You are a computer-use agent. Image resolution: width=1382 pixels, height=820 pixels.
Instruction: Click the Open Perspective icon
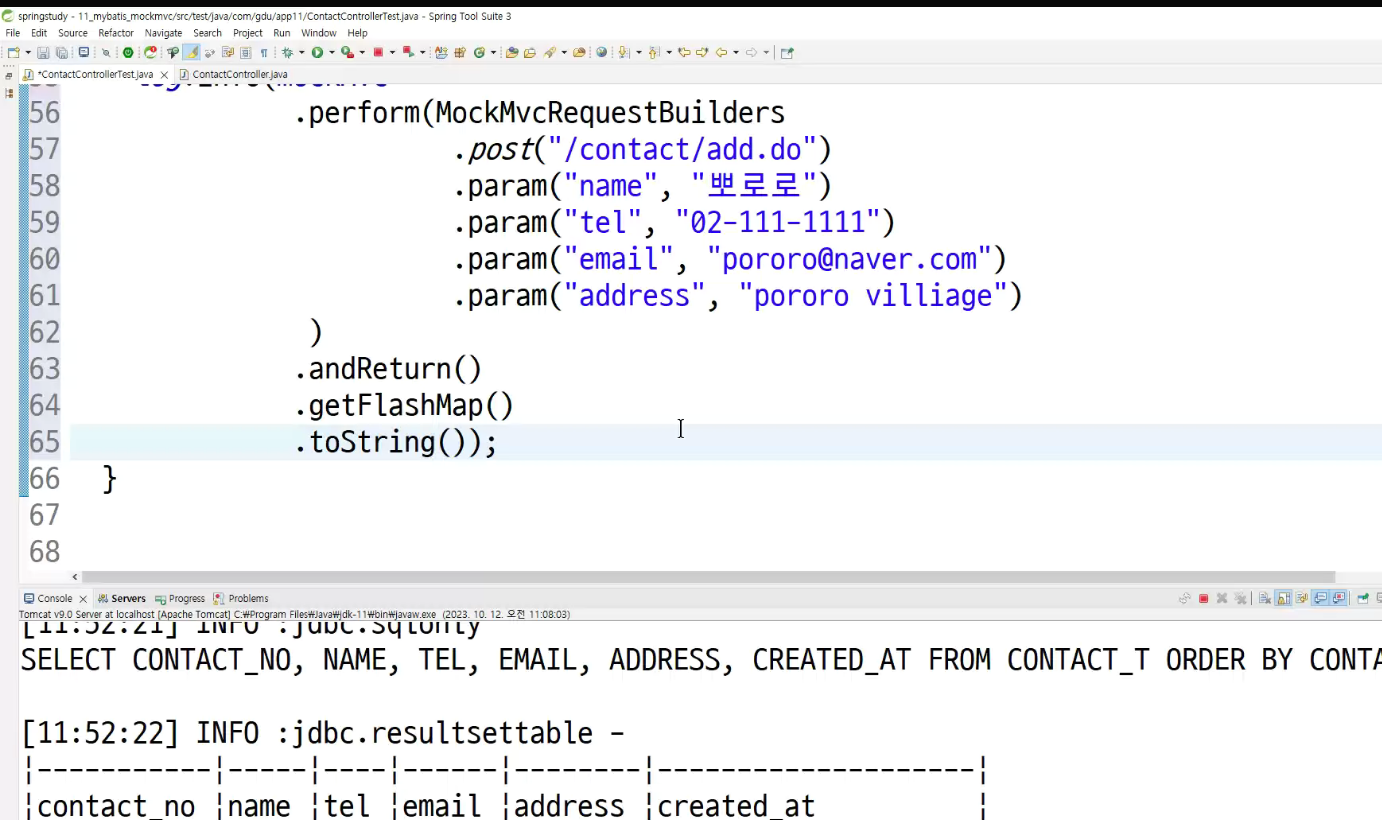point(786,52)
